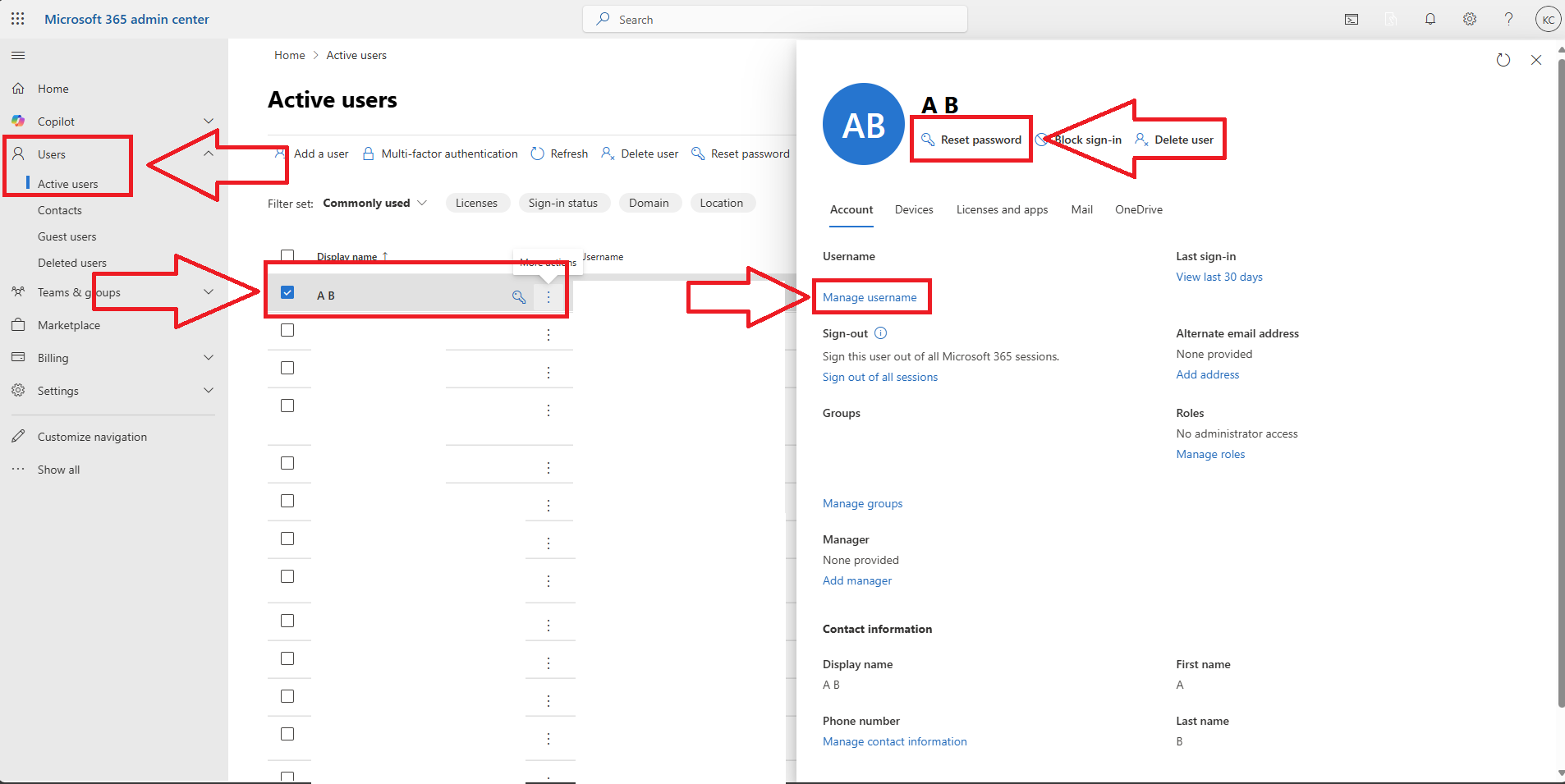Click the Refresh toolbar command
Viewport: 1565px width, 784px height.
[x=559, y=154]
